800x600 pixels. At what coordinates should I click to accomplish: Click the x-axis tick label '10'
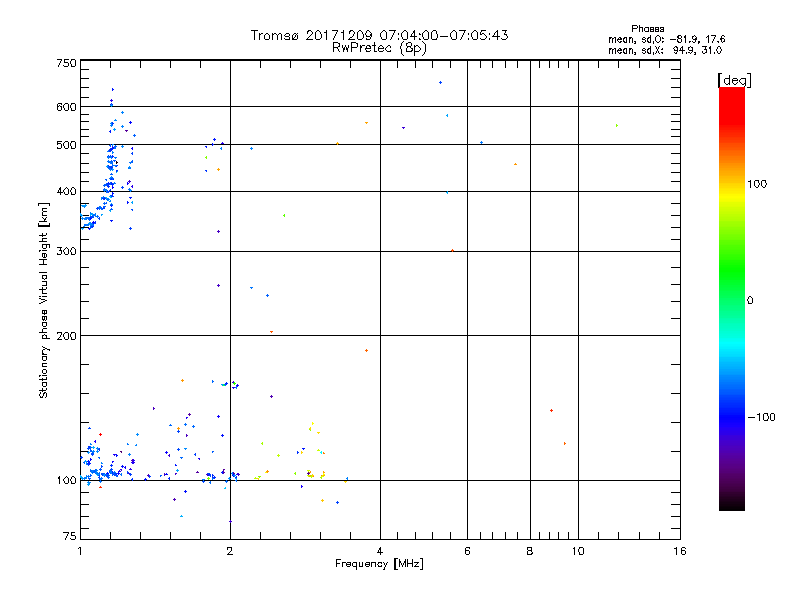click(578, 551)
